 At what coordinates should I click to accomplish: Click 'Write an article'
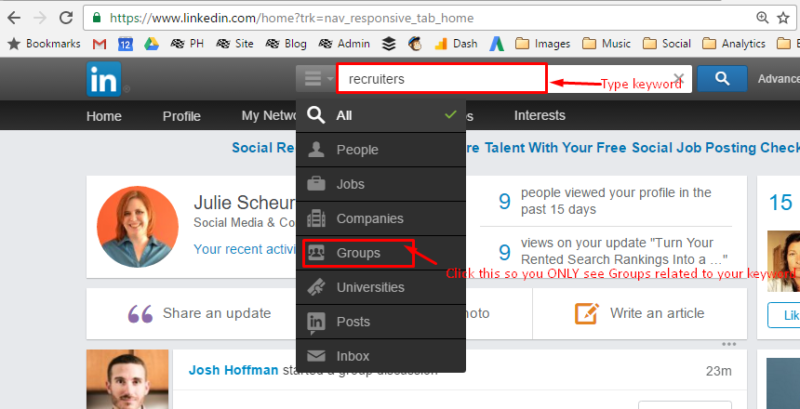(640, 313)
